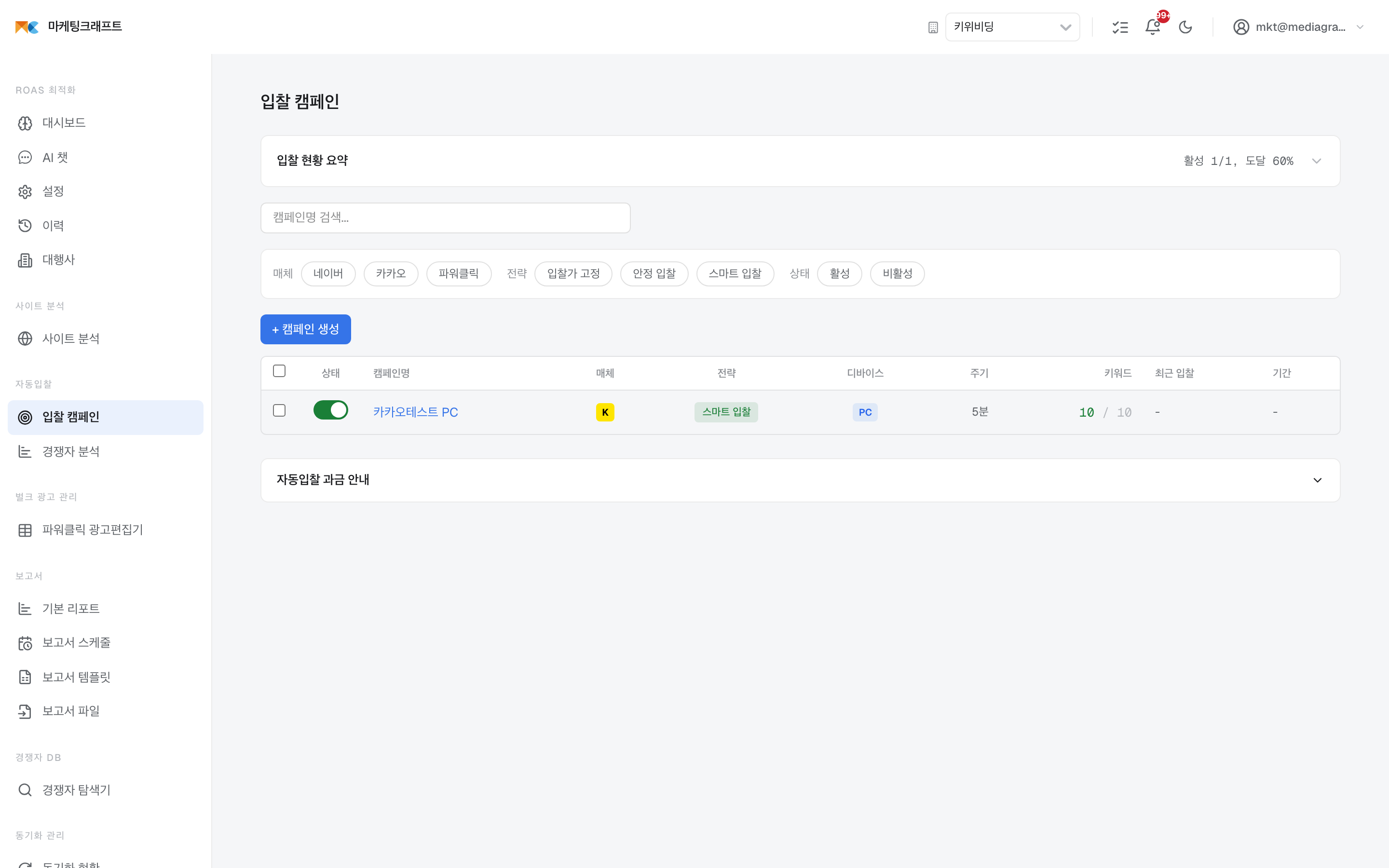Open 보고서 스케줄 menu item
Screen dimensions: 1389x868
106,643
